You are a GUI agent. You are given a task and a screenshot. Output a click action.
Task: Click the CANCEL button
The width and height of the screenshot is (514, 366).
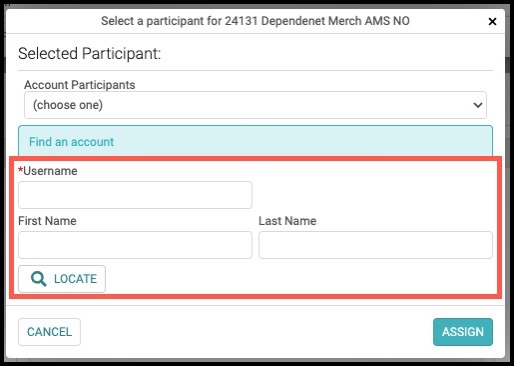[49, 332]
